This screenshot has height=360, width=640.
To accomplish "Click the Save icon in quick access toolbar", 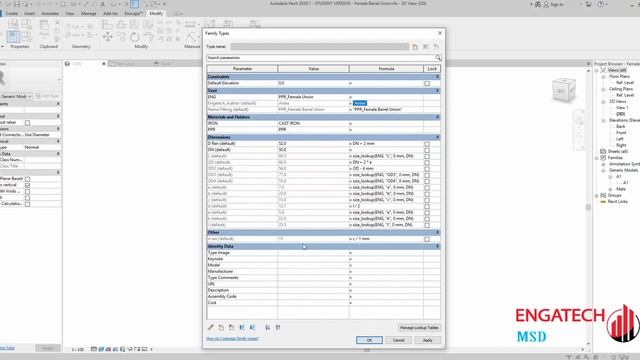I will pyautogui.click(x=17, y=4).
